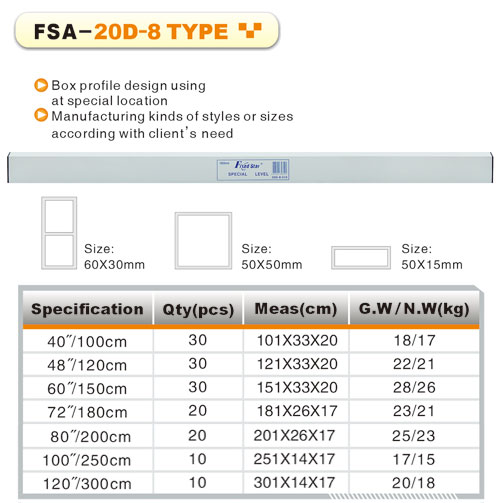Screen dimensions: 500x503
Task: Click the Size: 50X50mm label text
Action: tap(272, 257)
